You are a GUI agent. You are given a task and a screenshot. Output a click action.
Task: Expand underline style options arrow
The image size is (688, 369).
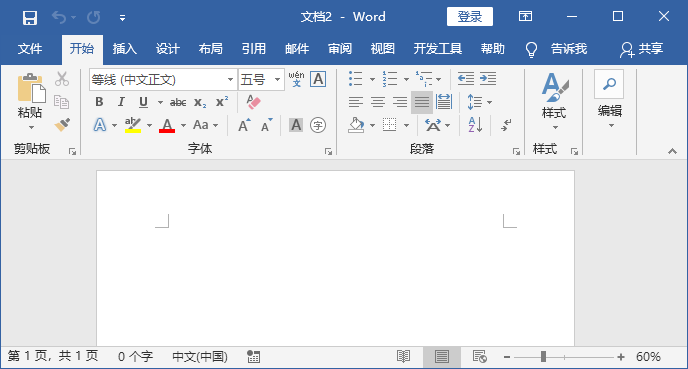[160, 103]
